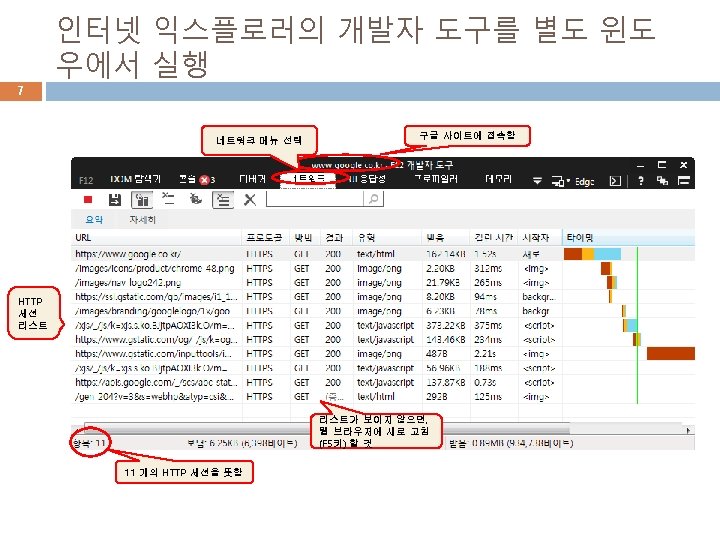Screen dimensions: 720x540
Task: Select nav_logo242.png request row
Action: pyautogui.click(x=383, y=282)
